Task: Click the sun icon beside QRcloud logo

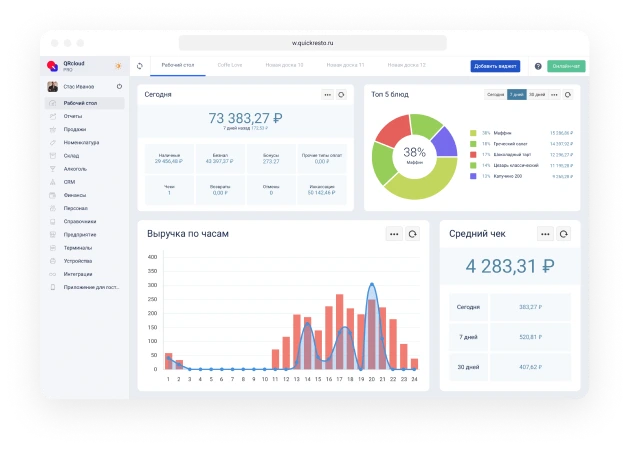Action: click(118, 66)
